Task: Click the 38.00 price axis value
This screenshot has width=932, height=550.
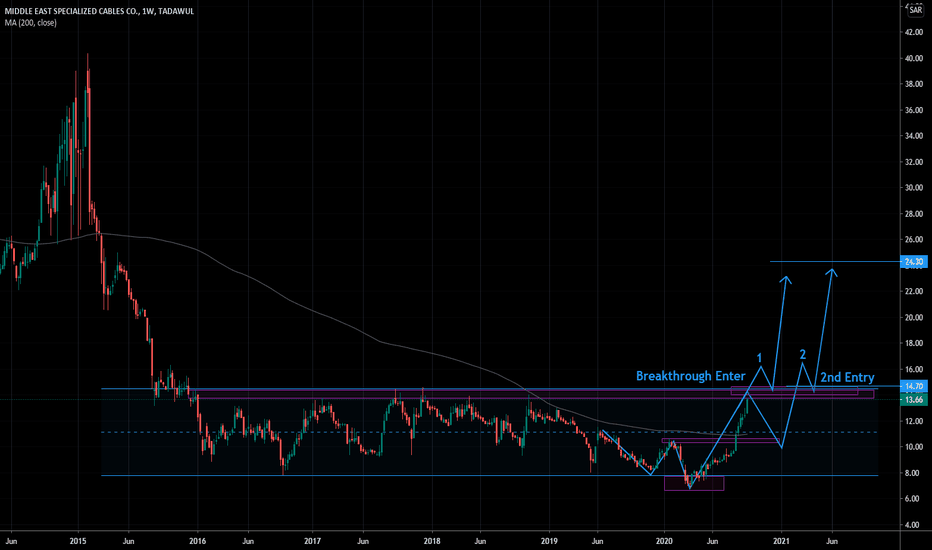Action: coord(914,84)
